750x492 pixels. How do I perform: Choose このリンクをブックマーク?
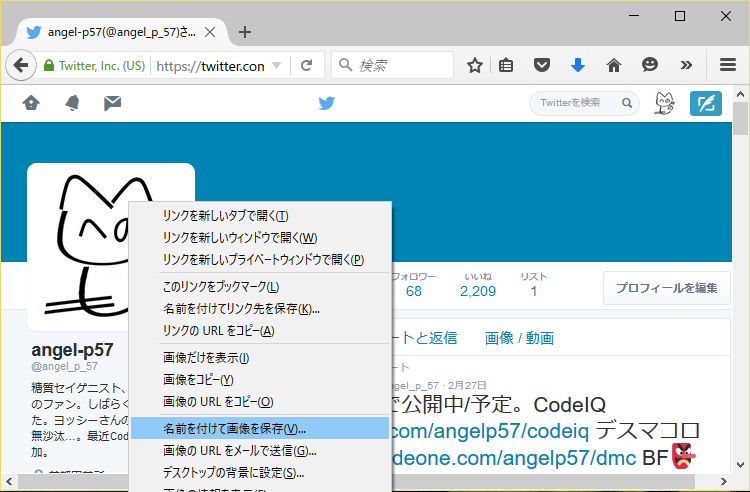260,286
